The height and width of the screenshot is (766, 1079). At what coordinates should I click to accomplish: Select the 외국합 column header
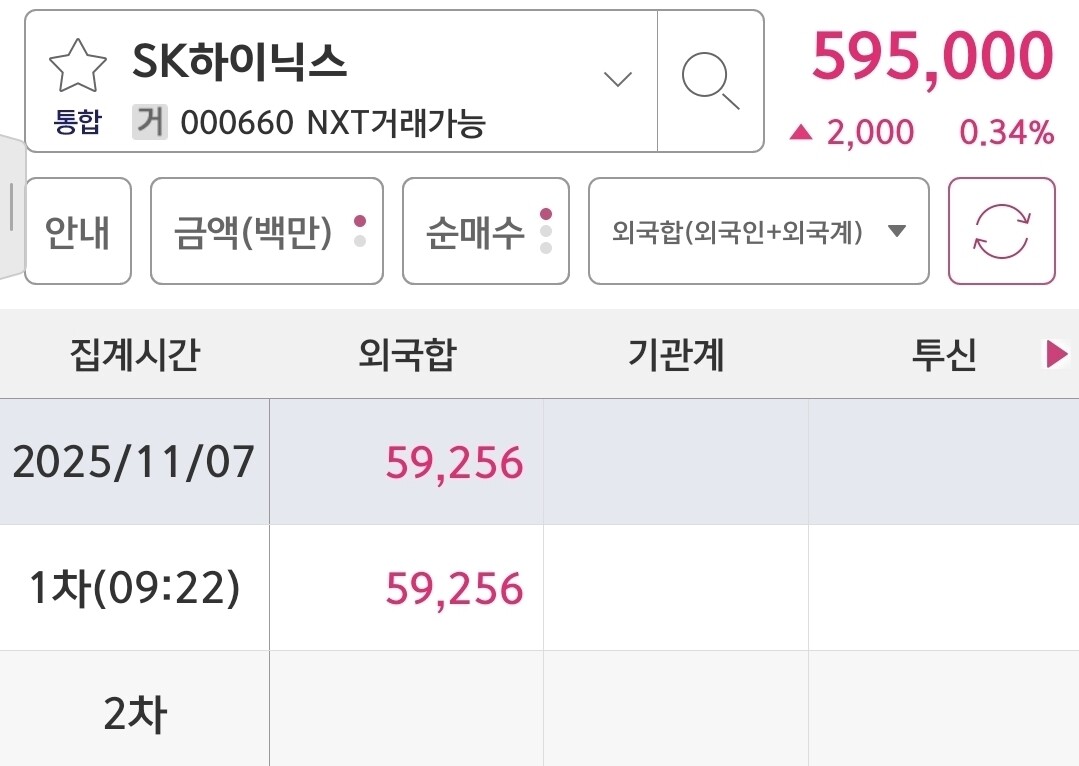(406, 354)
